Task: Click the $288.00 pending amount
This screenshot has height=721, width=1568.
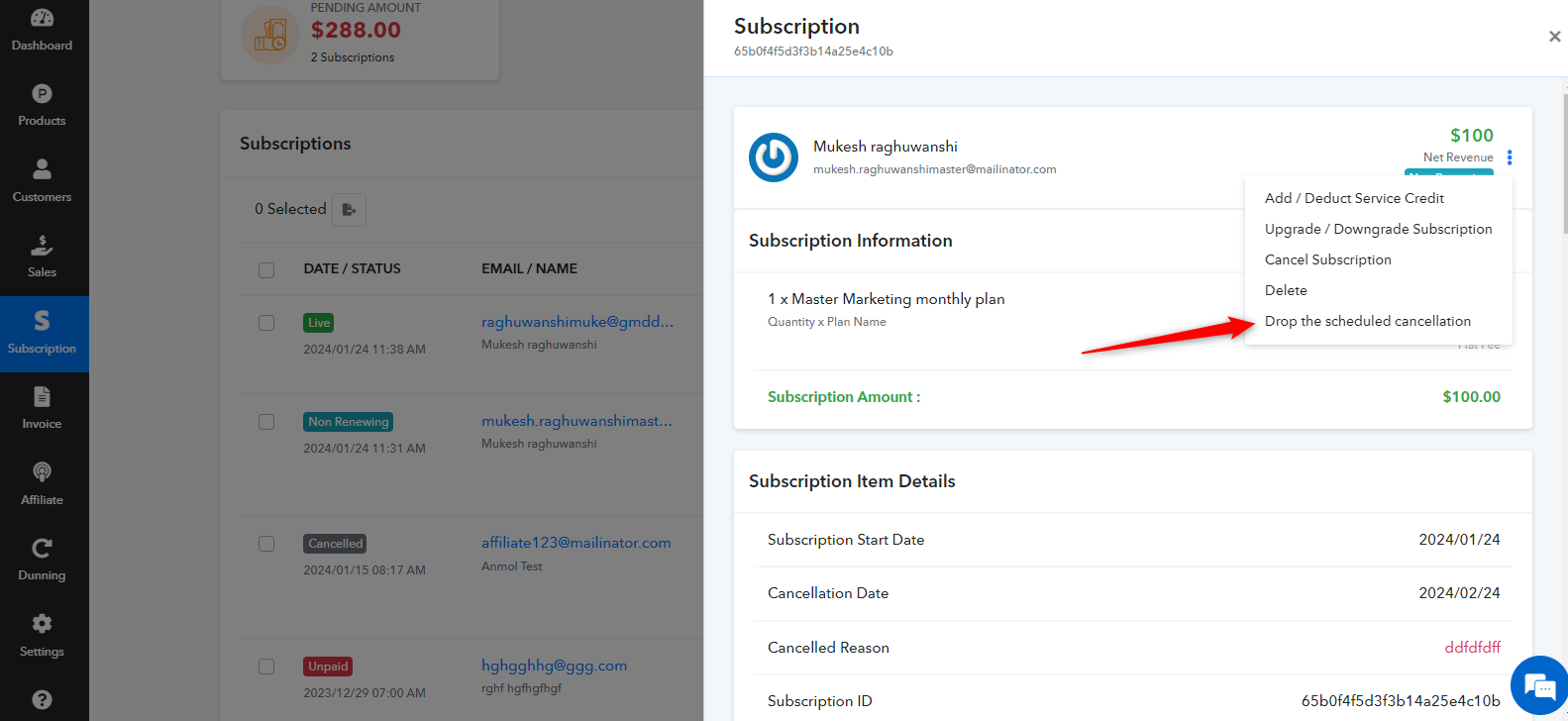Action: 356,30
